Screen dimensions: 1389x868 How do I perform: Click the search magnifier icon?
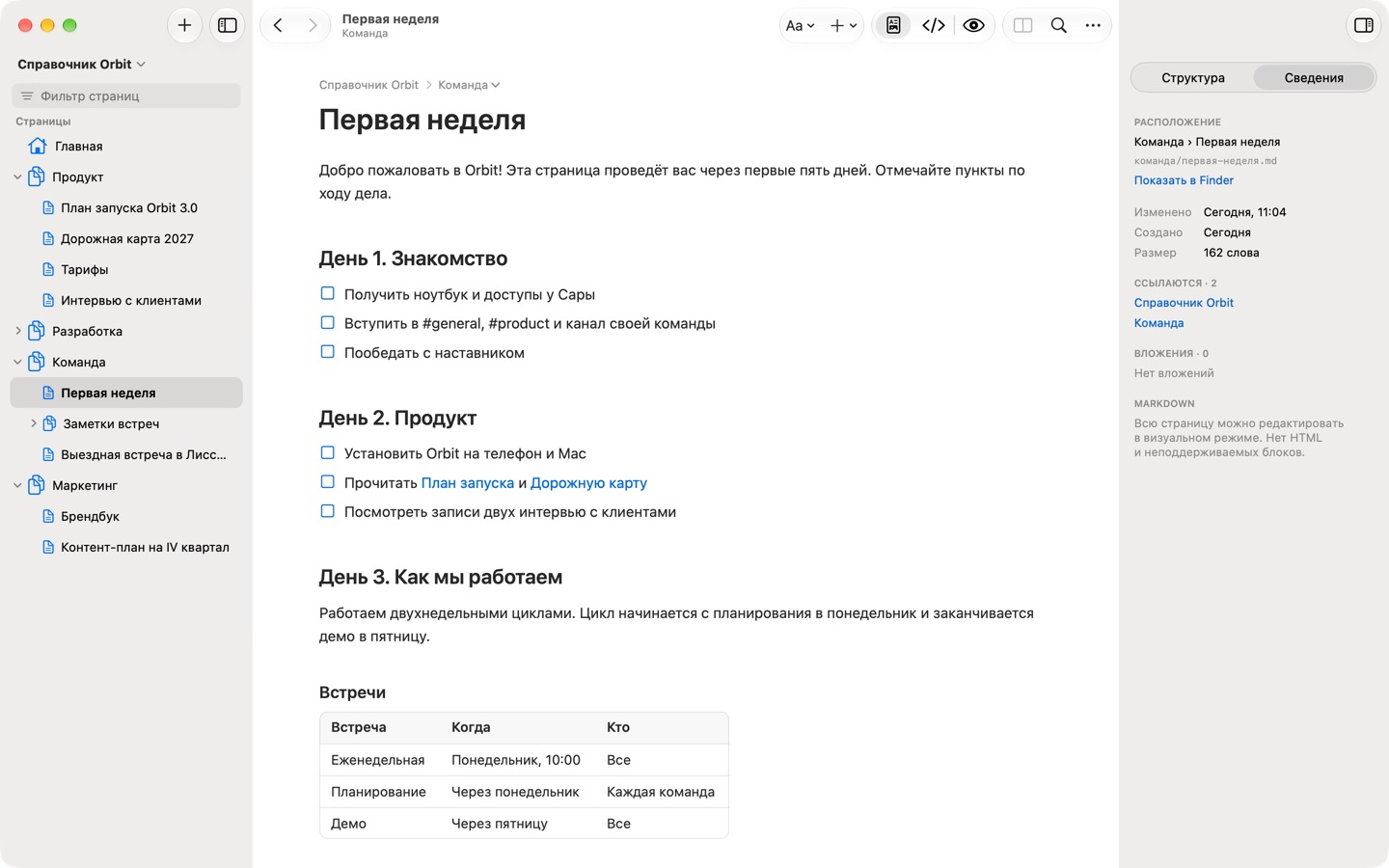(x=1059, y=25)
